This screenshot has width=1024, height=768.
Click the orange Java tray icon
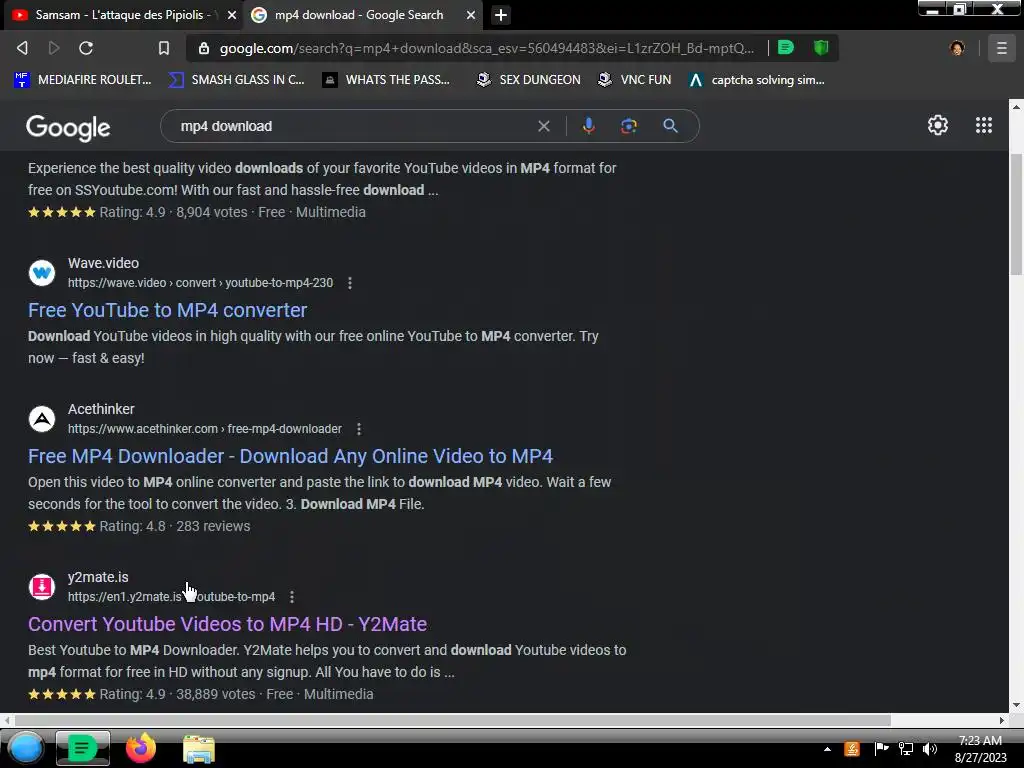(x=852, y=749)
